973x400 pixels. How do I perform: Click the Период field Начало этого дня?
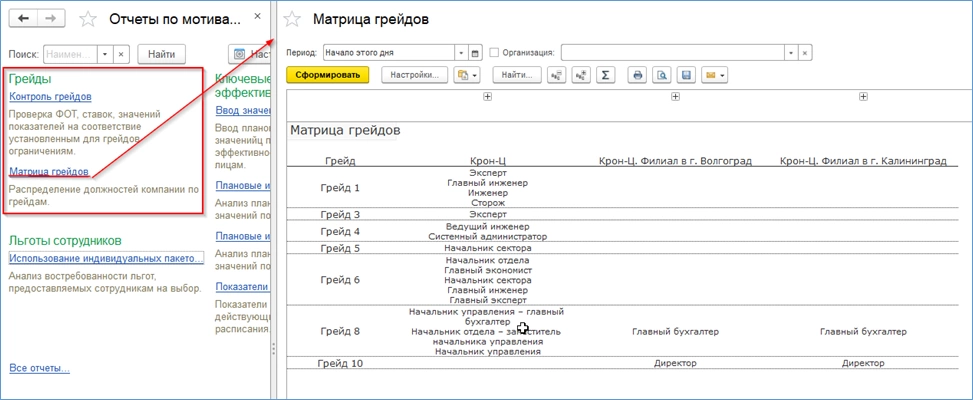point(388,53)
